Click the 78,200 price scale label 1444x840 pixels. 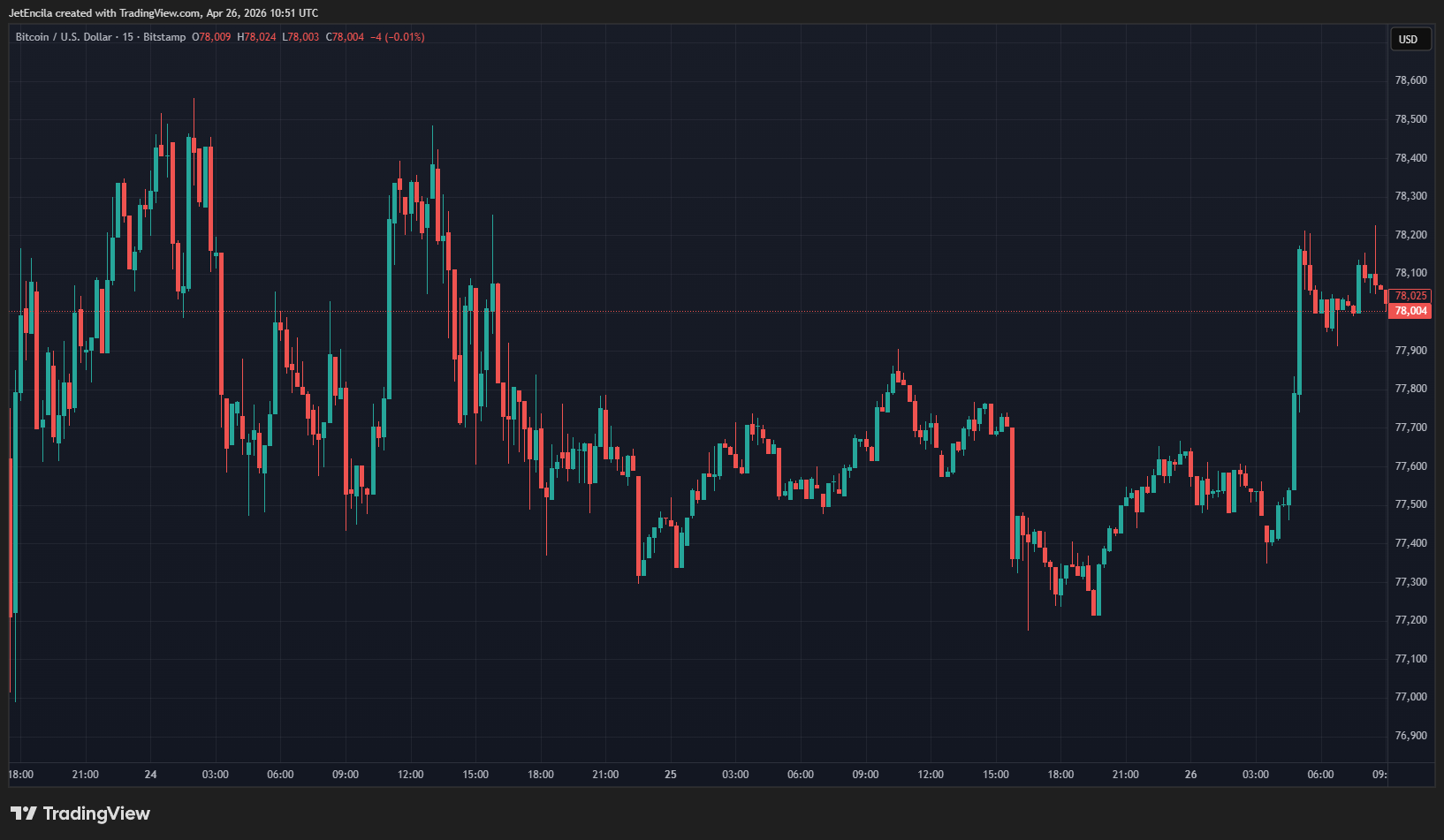(1410, 235)
